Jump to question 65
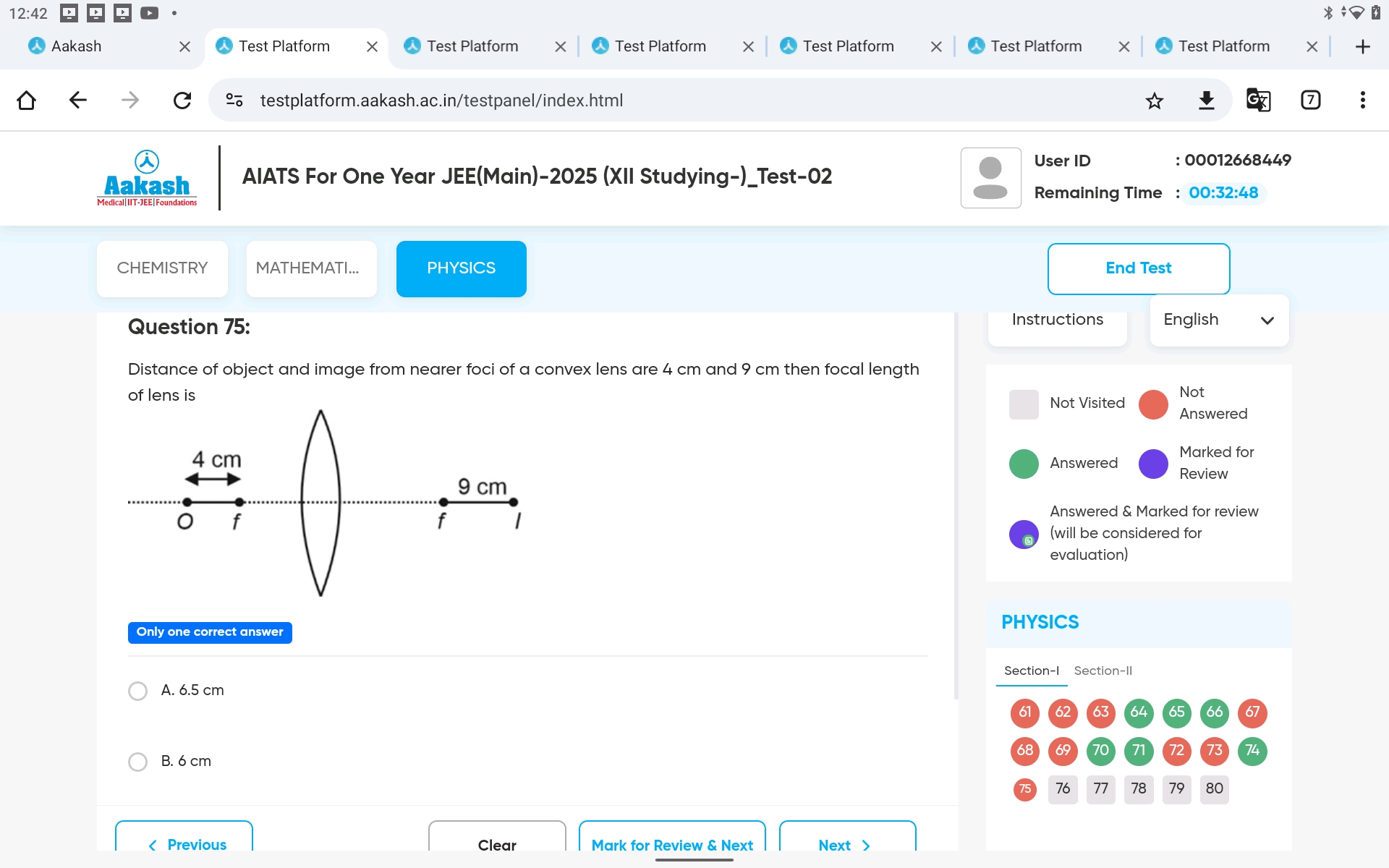 tap(1177, 712)
